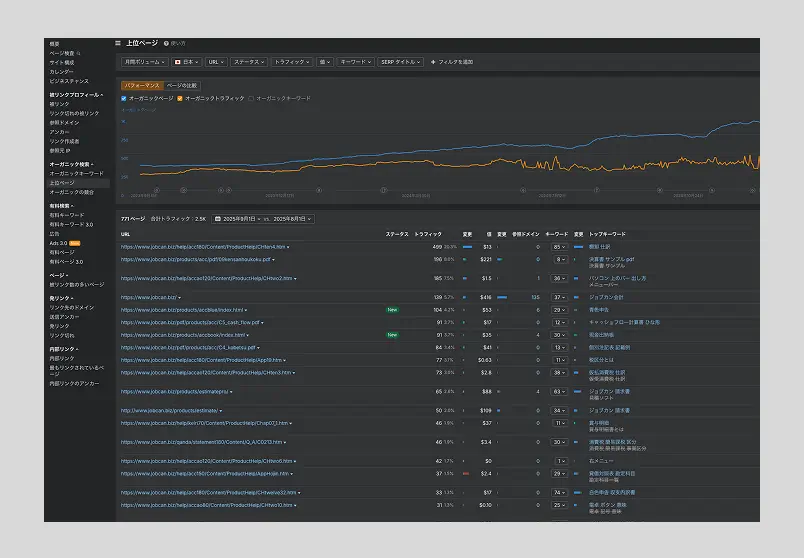
Task: Open the トラフィック filter dropdown
Action: click(x=292, y=62)
